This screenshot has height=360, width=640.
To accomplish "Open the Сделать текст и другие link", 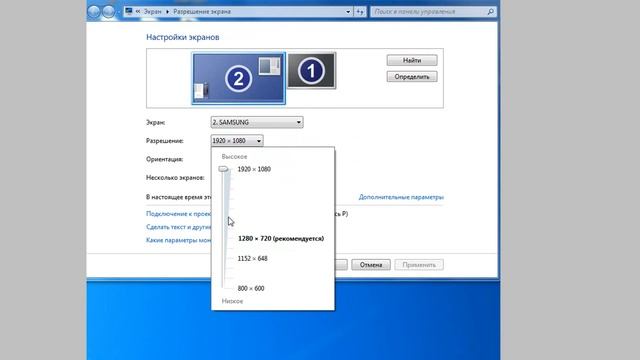I will 179,227.
